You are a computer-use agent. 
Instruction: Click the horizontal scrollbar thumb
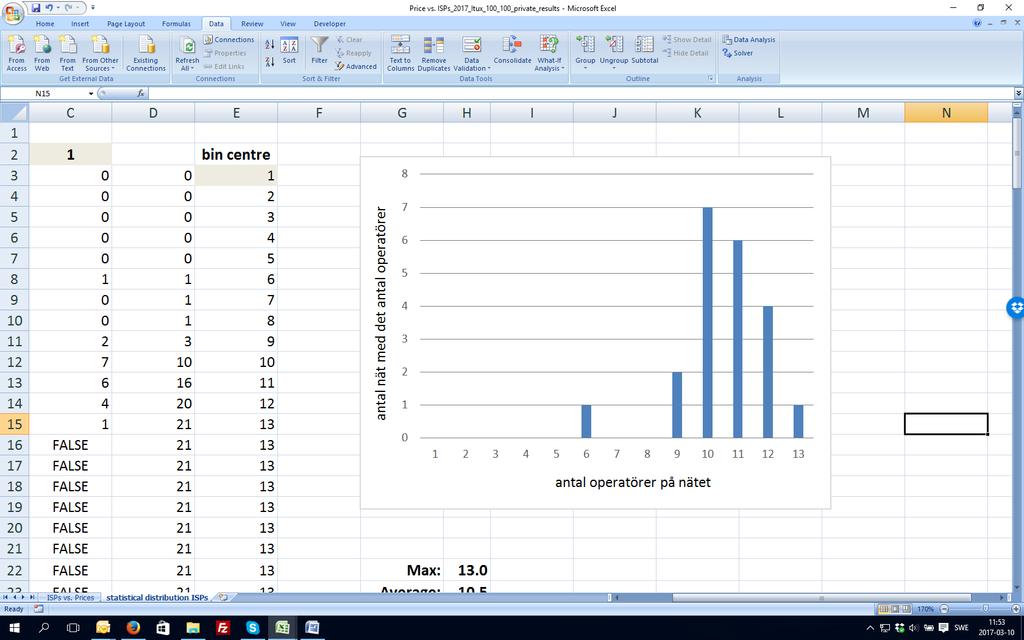click(822, 598)
